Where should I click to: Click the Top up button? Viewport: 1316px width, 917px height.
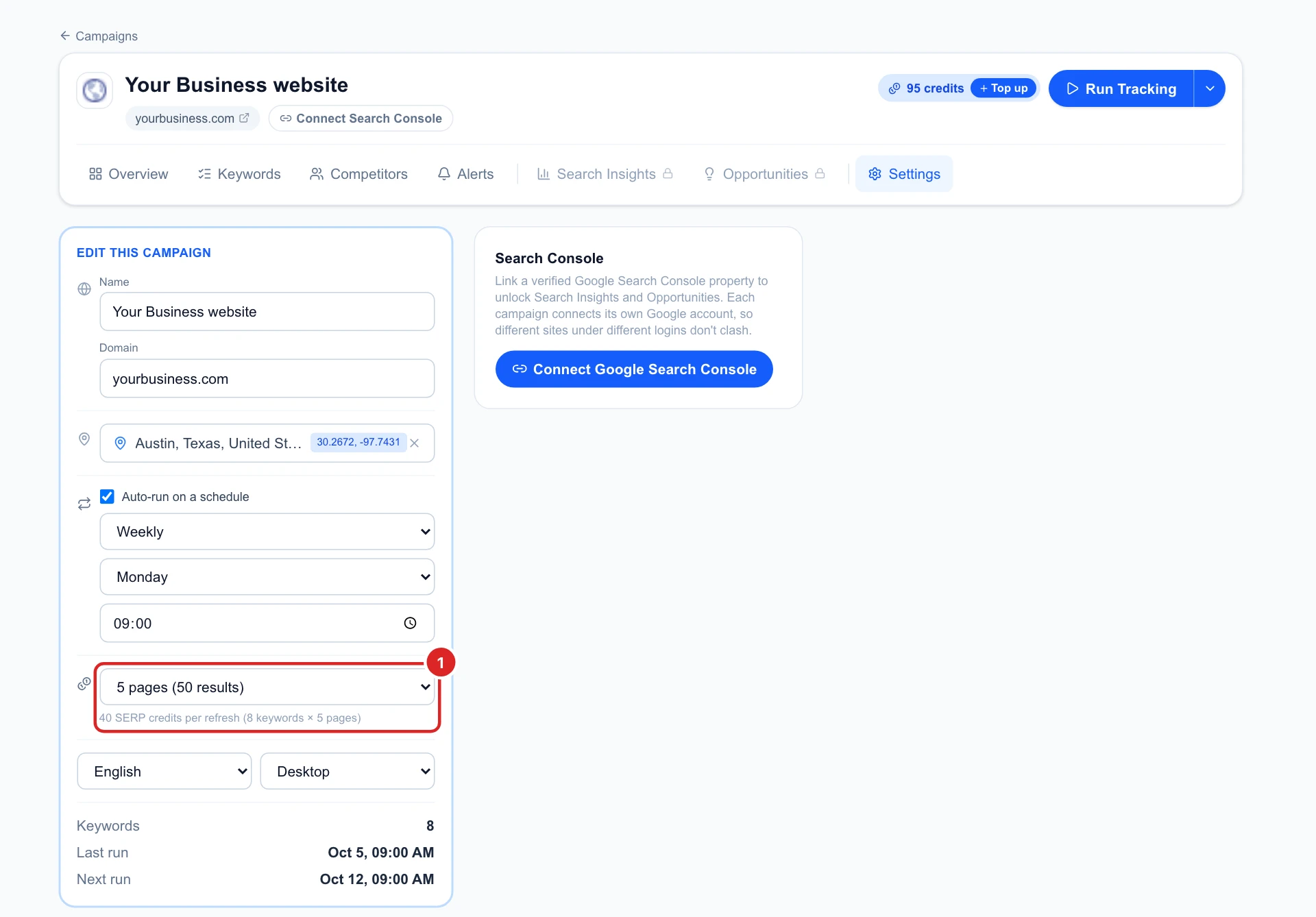(1003, 88)
